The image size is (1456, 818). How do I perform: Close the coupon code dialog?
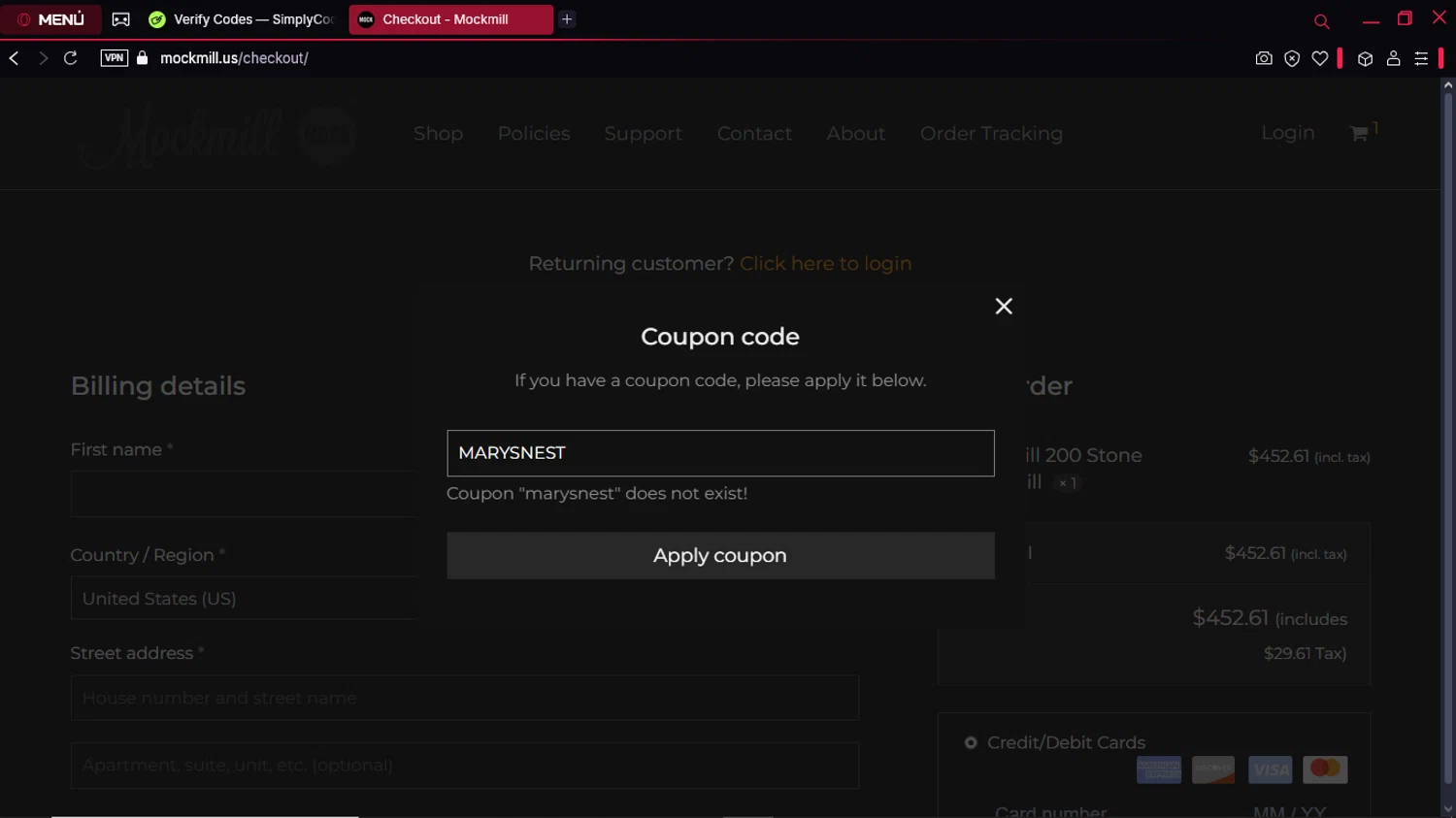pos(1004,307)
